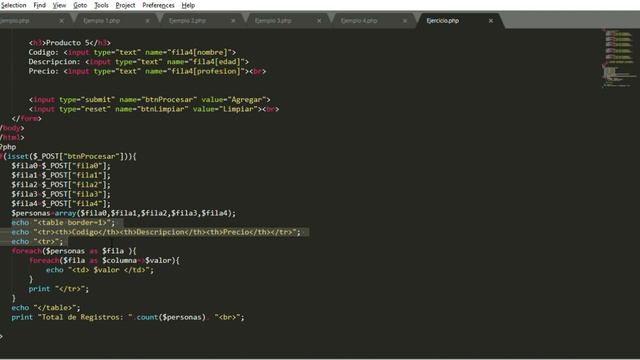The width and height of the screenshot is (640, 360).
Task: Close the Ejemplo 3.php tab
Action: (319, 20)
